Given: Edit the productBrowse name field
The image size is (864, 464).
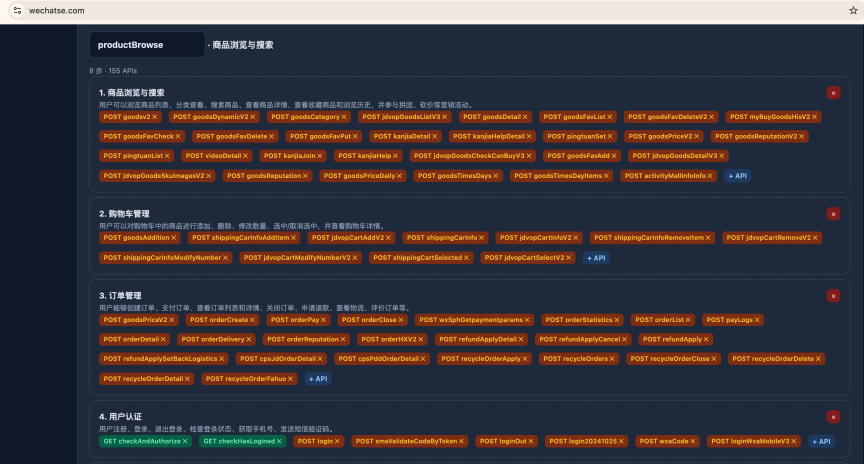Looking at the screenshot, I should tap(147, 45).
